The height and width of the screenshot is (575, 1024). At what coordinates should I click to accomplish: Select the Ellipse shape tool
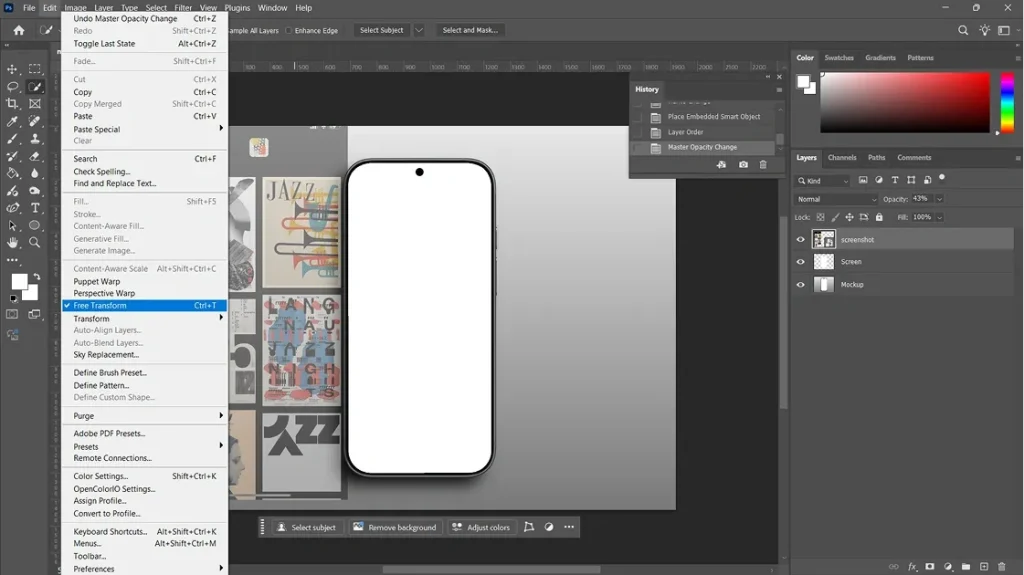tap(35, 225)
